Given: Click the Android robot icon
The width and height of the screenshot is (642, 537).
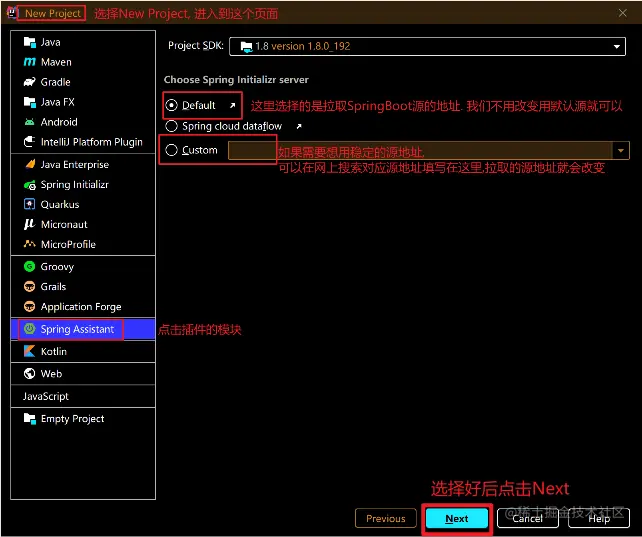Looking at the screenshot, I should click(x=29, y=122).
